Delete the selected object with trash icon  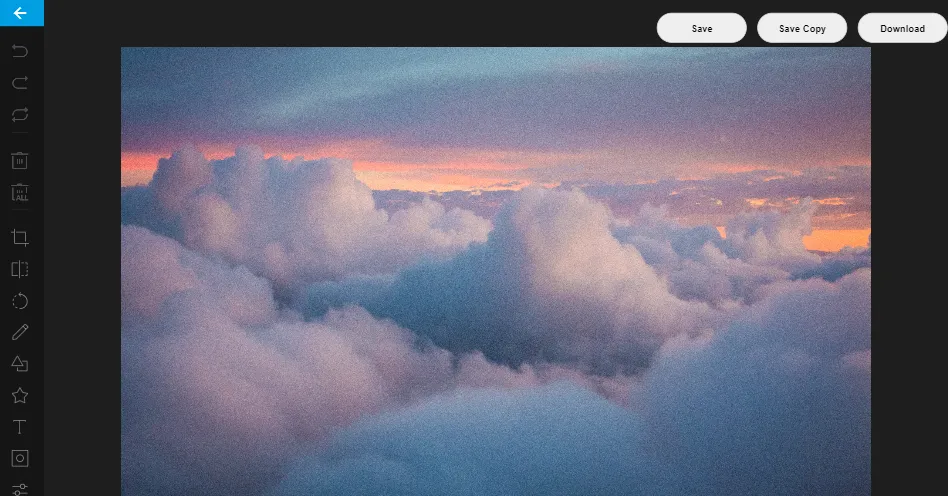(20, 161)
